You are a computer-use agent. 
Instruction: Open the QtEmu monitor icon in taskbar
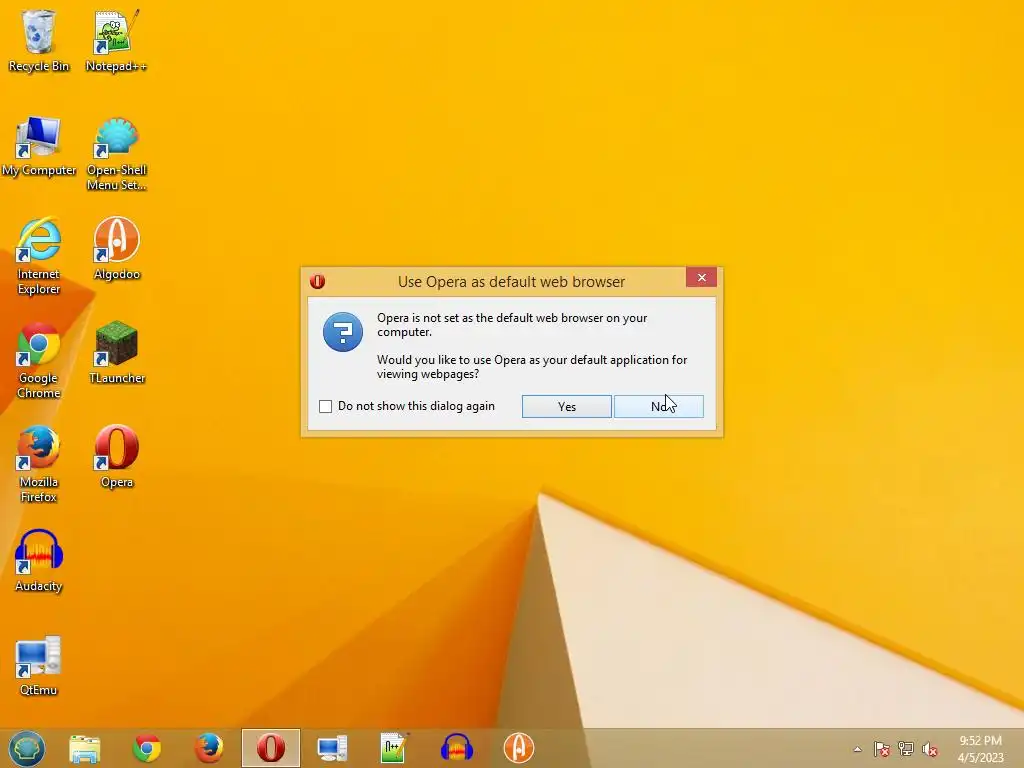coord(332,748)
